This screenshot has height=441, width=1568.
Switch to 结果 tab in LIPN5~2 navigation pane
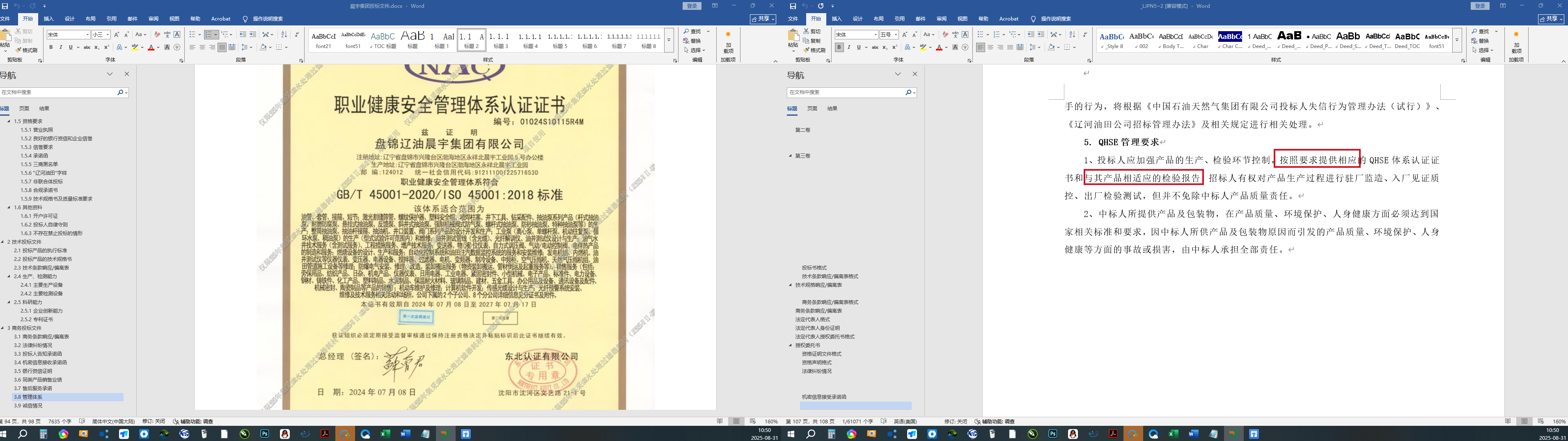[832, 109]
